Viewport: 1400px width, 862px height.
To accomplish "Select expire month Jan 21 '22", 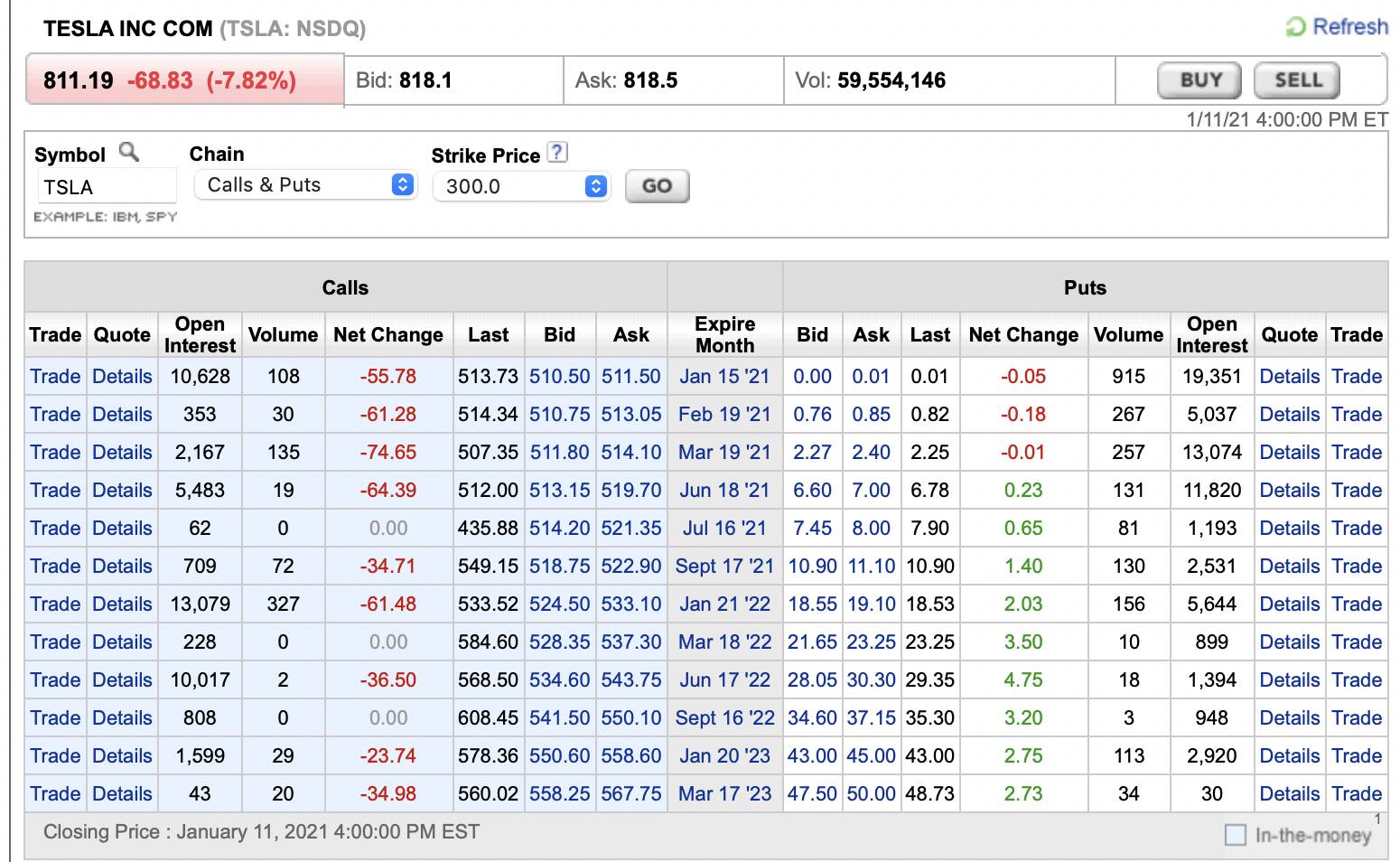I will click(724, 604).
